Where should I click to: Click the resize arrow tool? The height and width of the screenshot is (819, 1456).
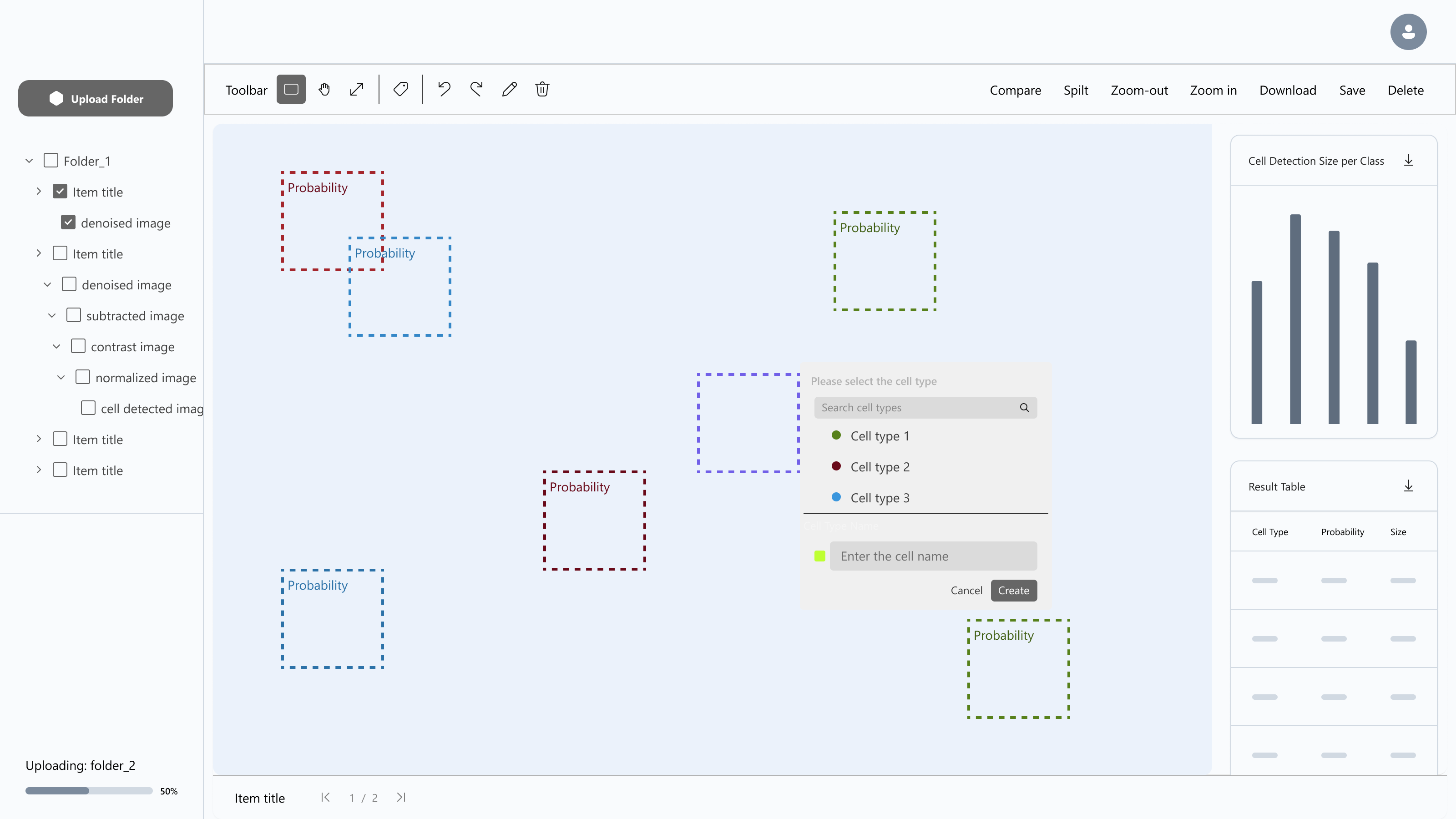tap(357, 89)
